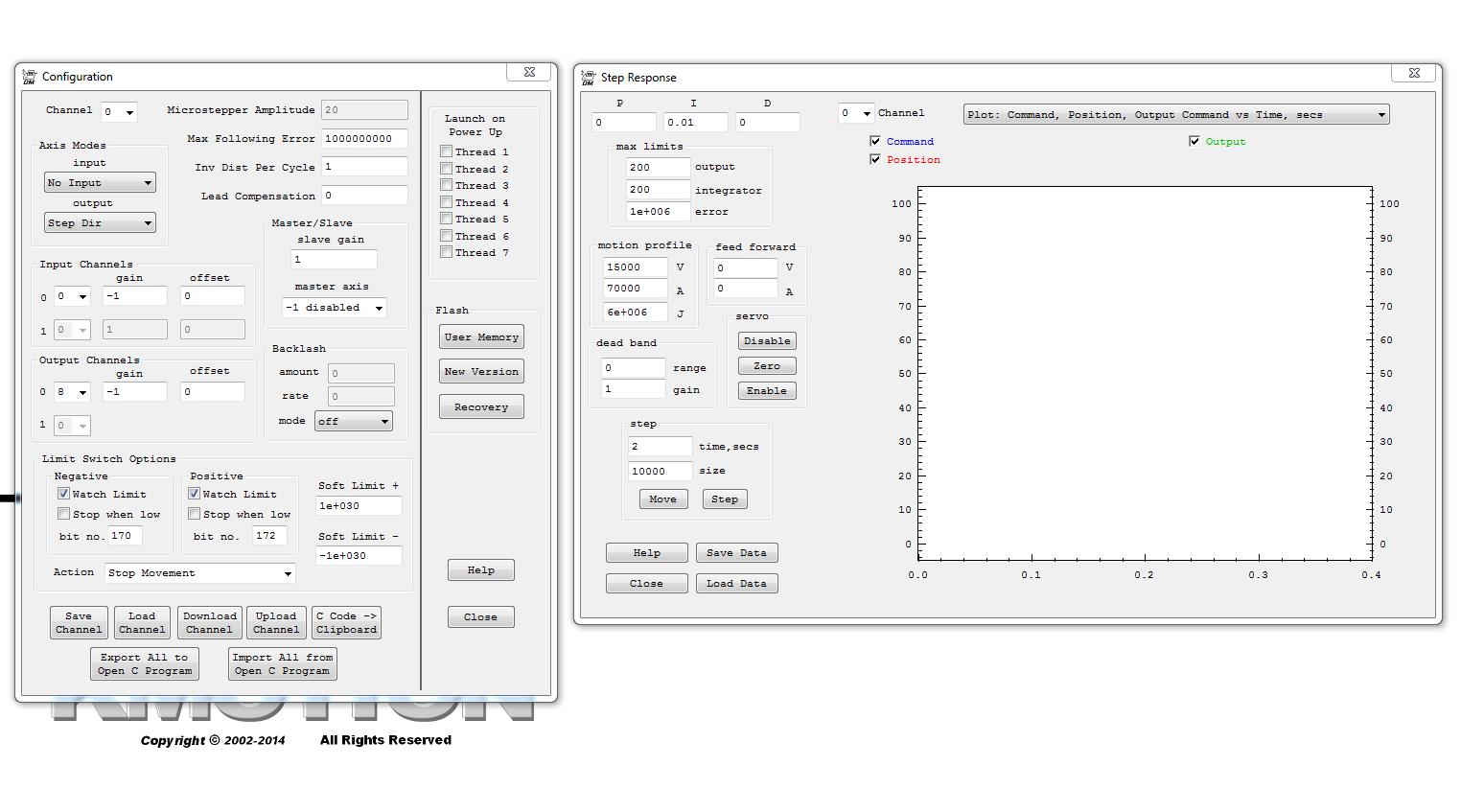Uncheck the Output plot checkbox
The height and width of the screenshot is (812, 1484).
point(1194,141)
